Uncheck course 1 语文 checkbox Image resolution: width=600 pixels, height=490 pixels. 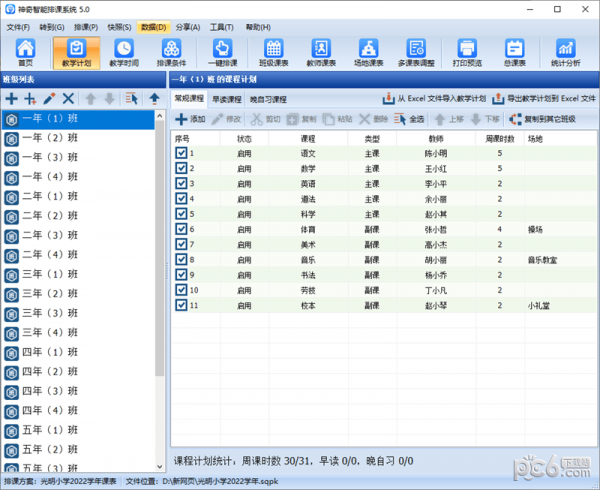coord(181,153)
